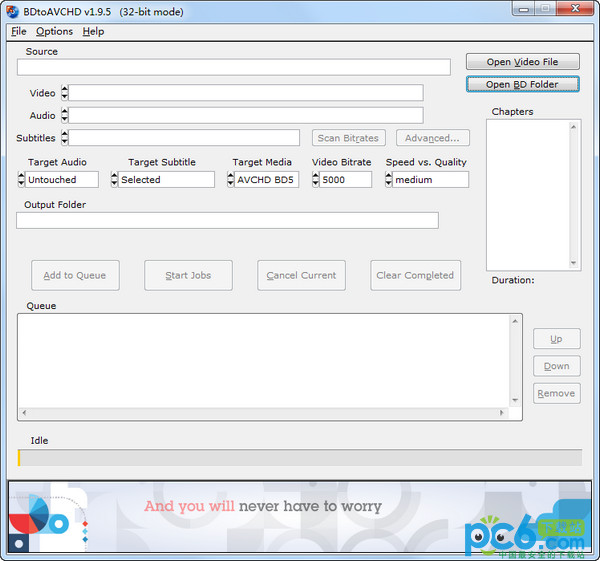Open the Help menu

click(93, 31)
